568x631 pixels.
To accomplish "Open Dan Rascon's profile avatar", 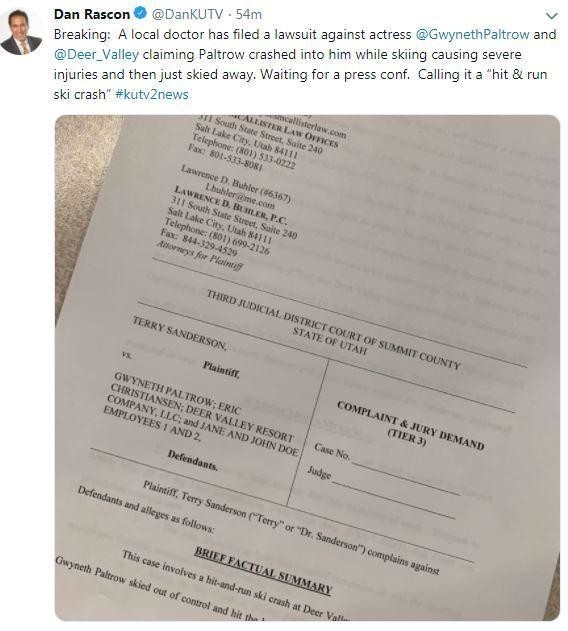I will 21,32.
